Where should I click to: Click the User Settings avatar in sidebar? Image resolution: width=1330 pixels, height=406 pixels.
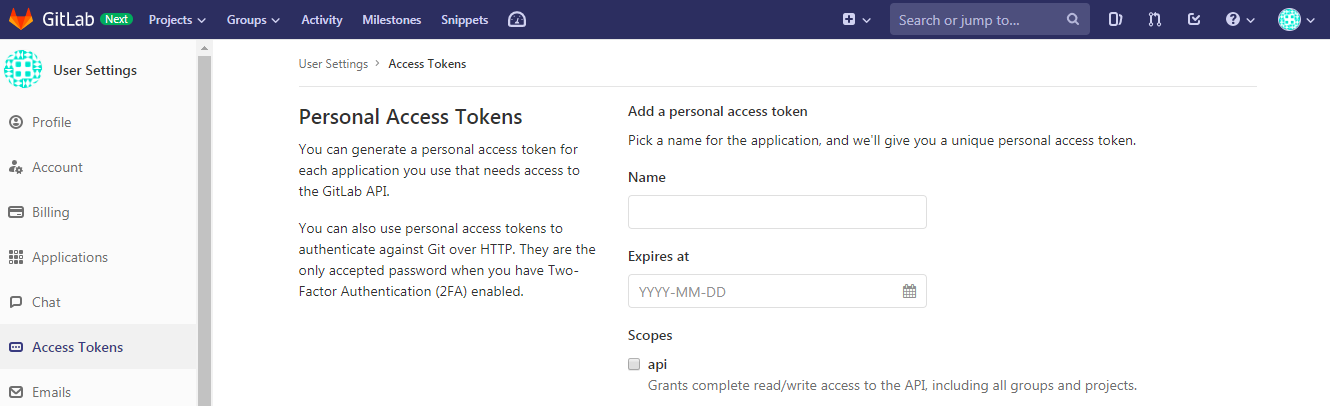(x=21, y=70)
